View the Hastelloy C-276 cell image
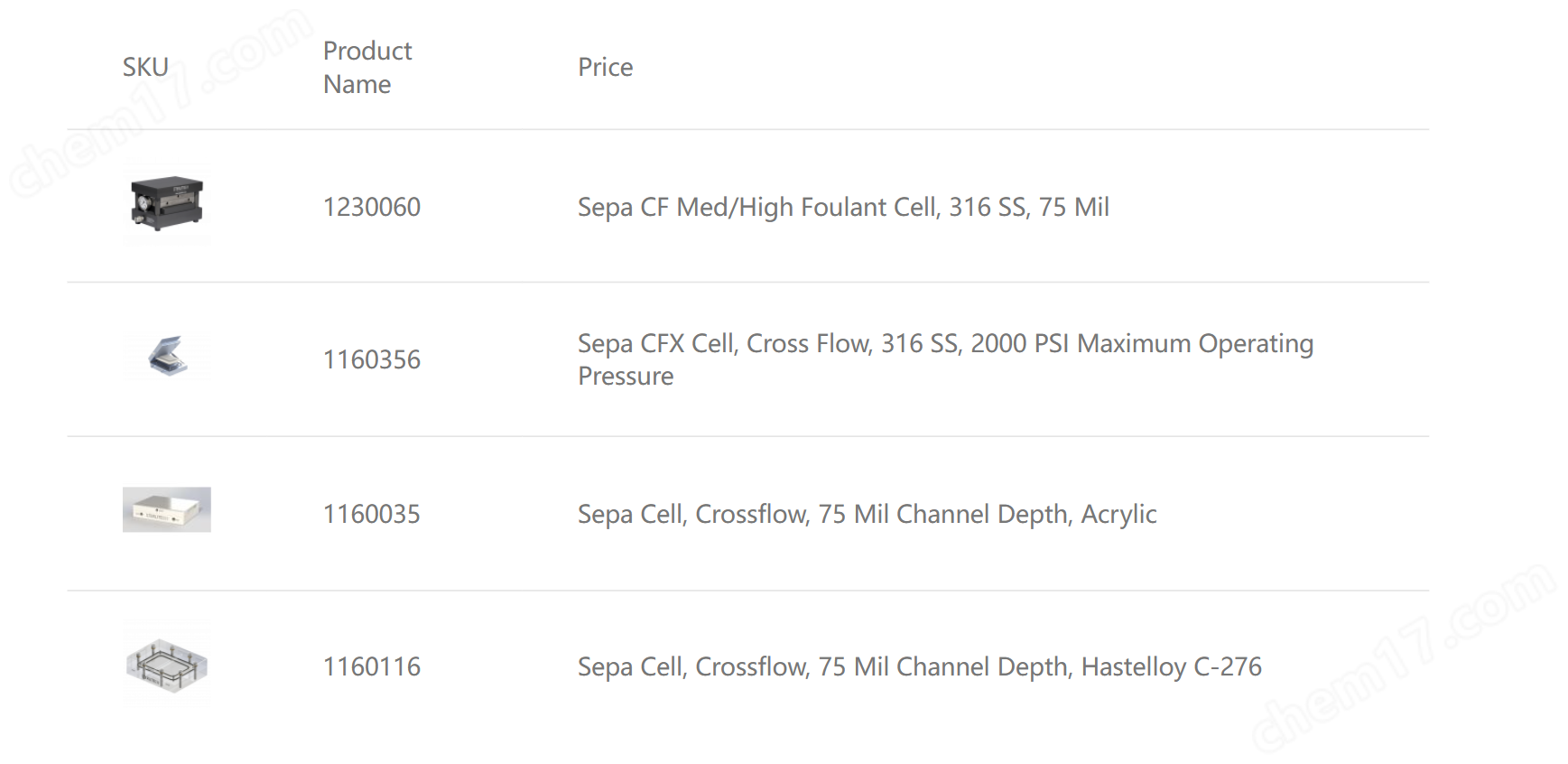 pos(167,665)
